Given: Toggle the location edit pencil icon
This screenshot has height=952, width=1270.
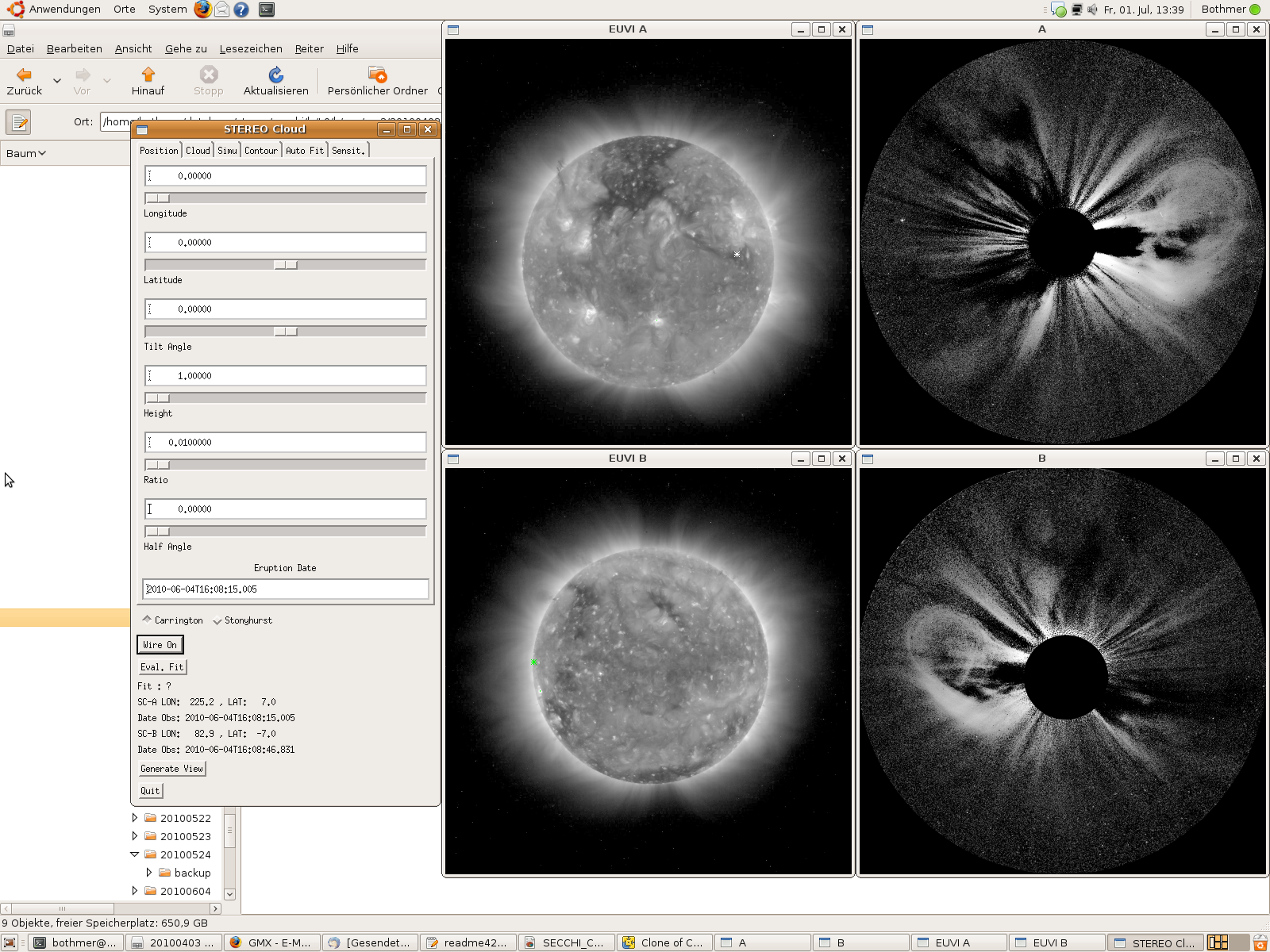Looking at the screenshot, I should 18,122.
